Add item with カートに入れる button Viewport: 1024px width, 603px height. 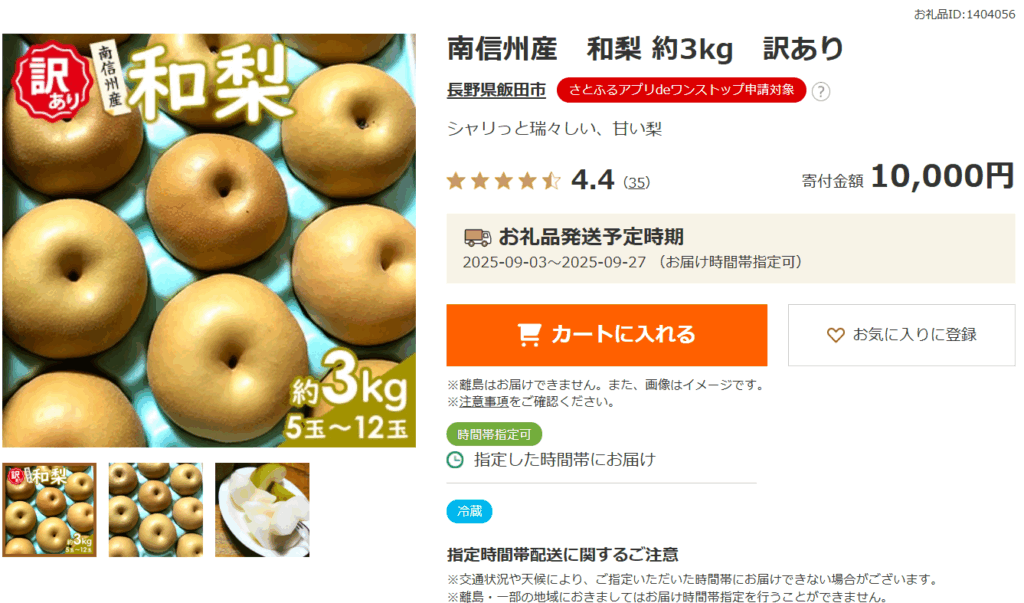pos(607,335)
